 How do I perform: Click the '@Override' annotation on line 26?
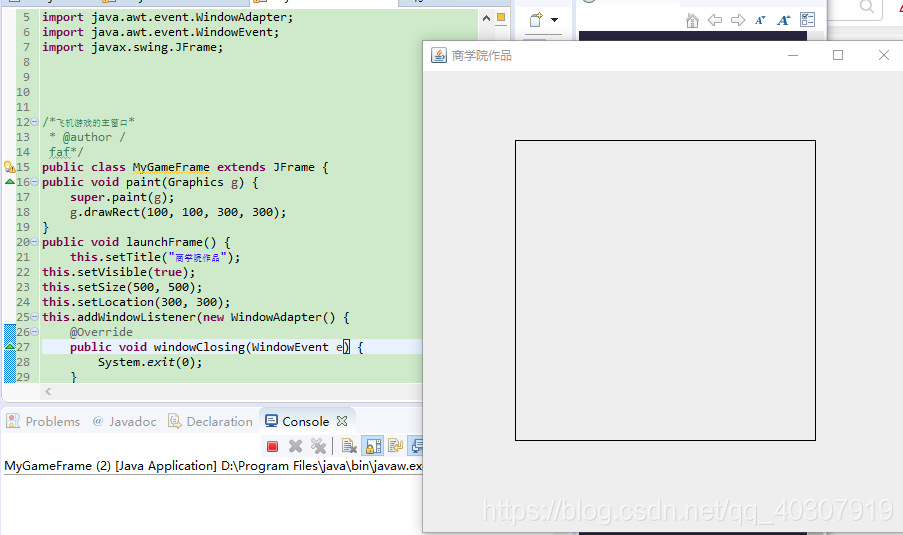101,332
